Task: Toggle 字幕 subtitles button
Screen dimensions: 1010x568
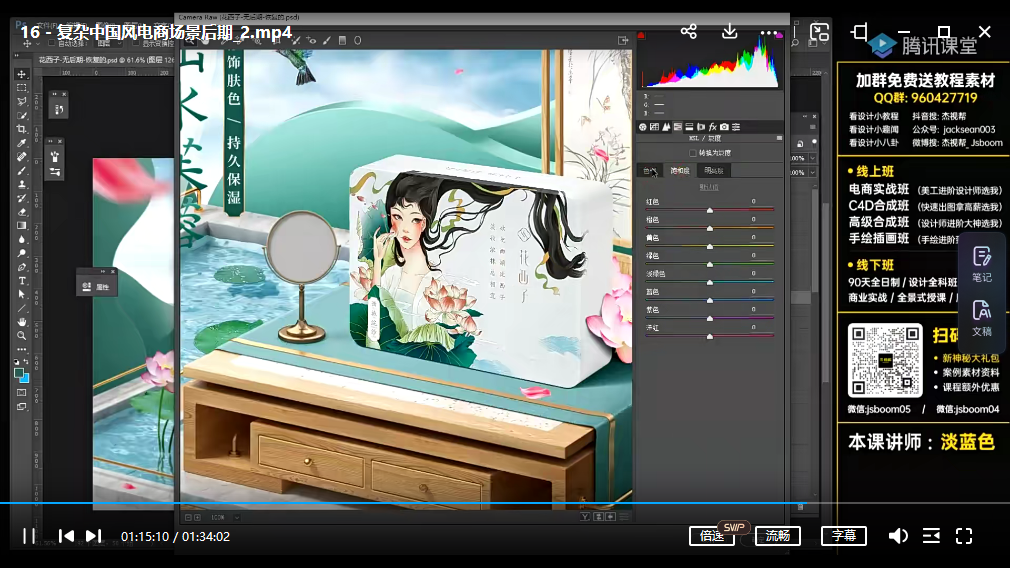Action: click(x=844, y=536)
